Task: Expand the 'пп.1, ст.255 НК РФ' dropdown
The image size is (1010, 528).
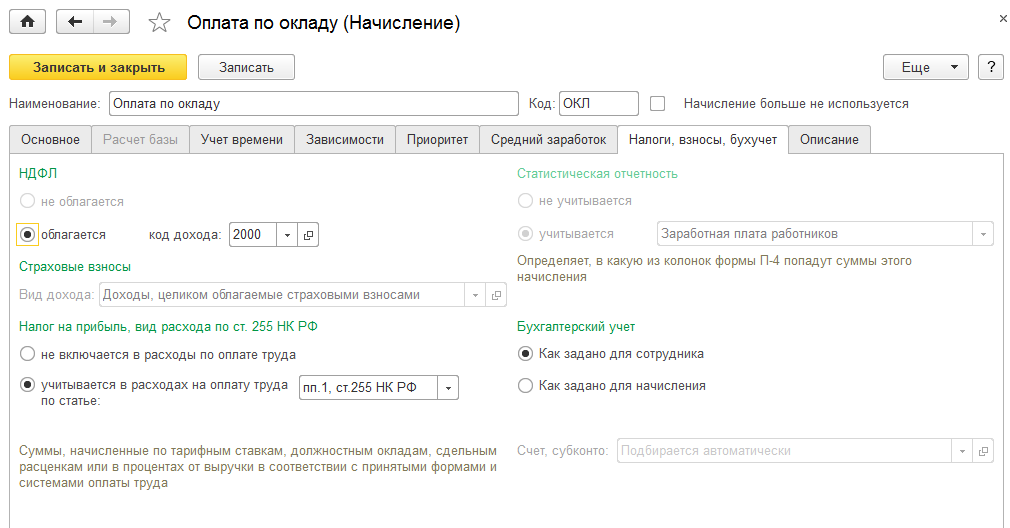Action: pyautogui.click(x=448, y=388)
